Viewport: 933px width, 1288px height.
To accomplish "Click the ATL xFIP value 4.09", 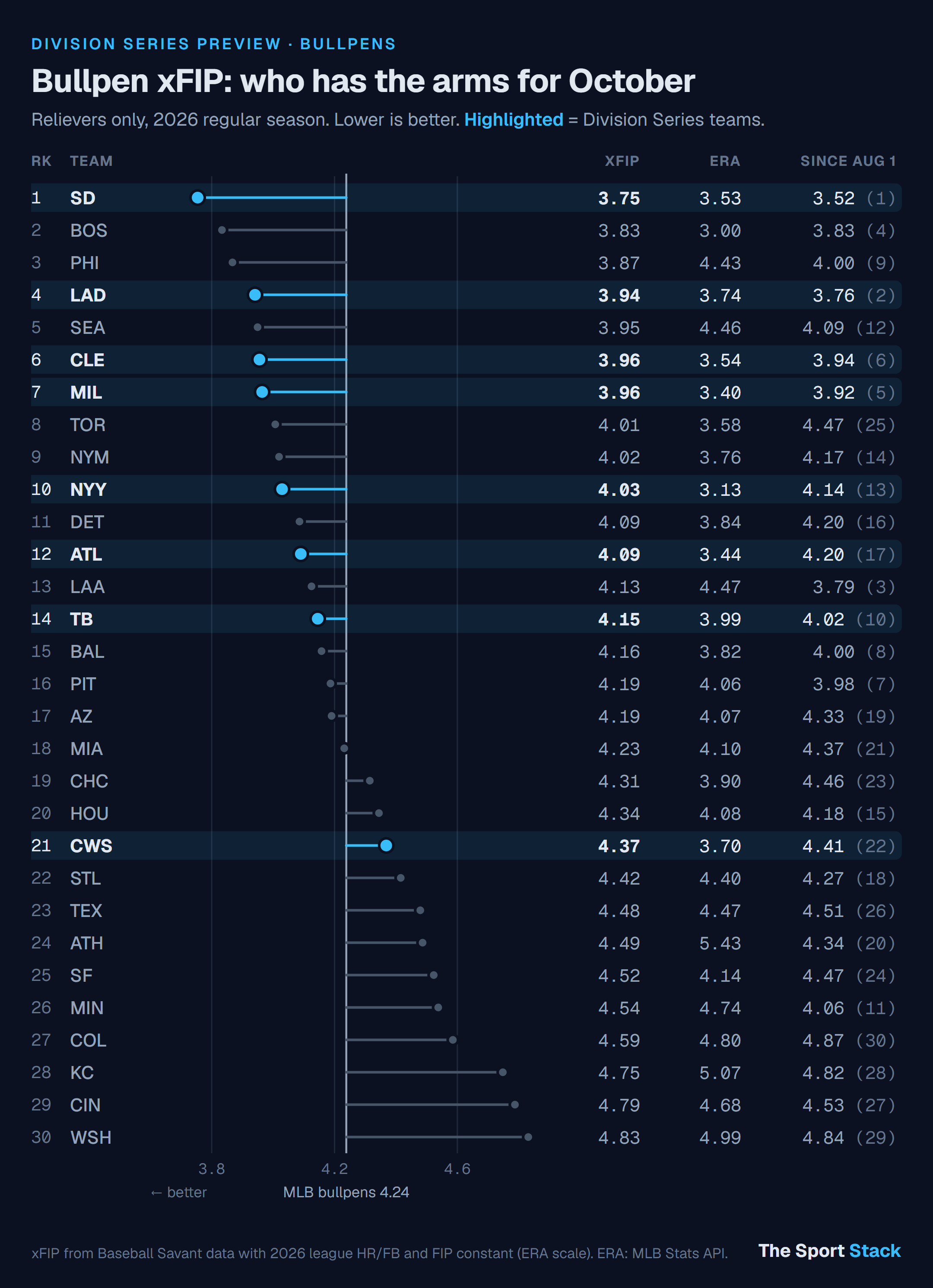I will [x=619, y=554].
